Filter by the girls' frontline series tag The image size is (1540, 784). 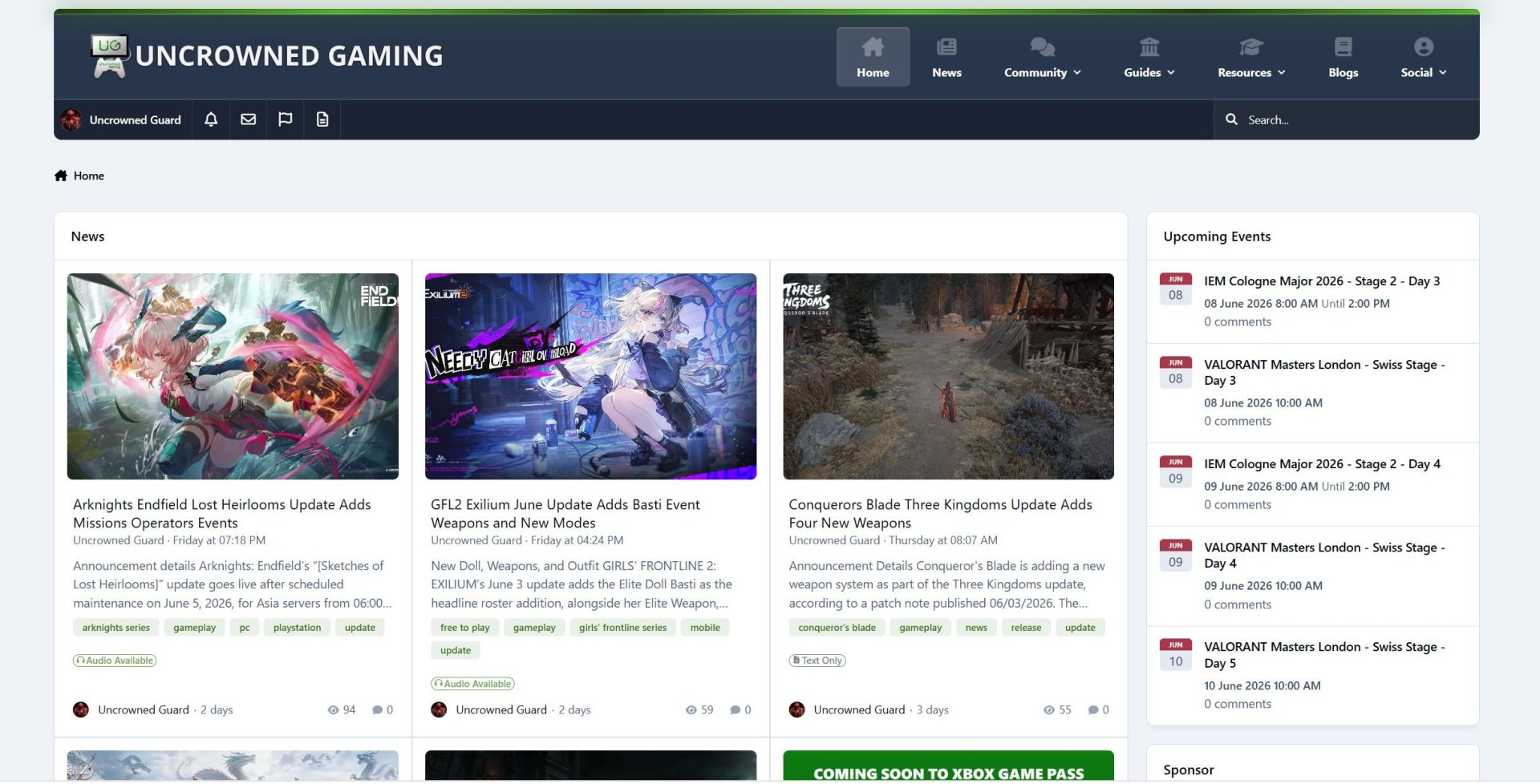click(622, 628)
